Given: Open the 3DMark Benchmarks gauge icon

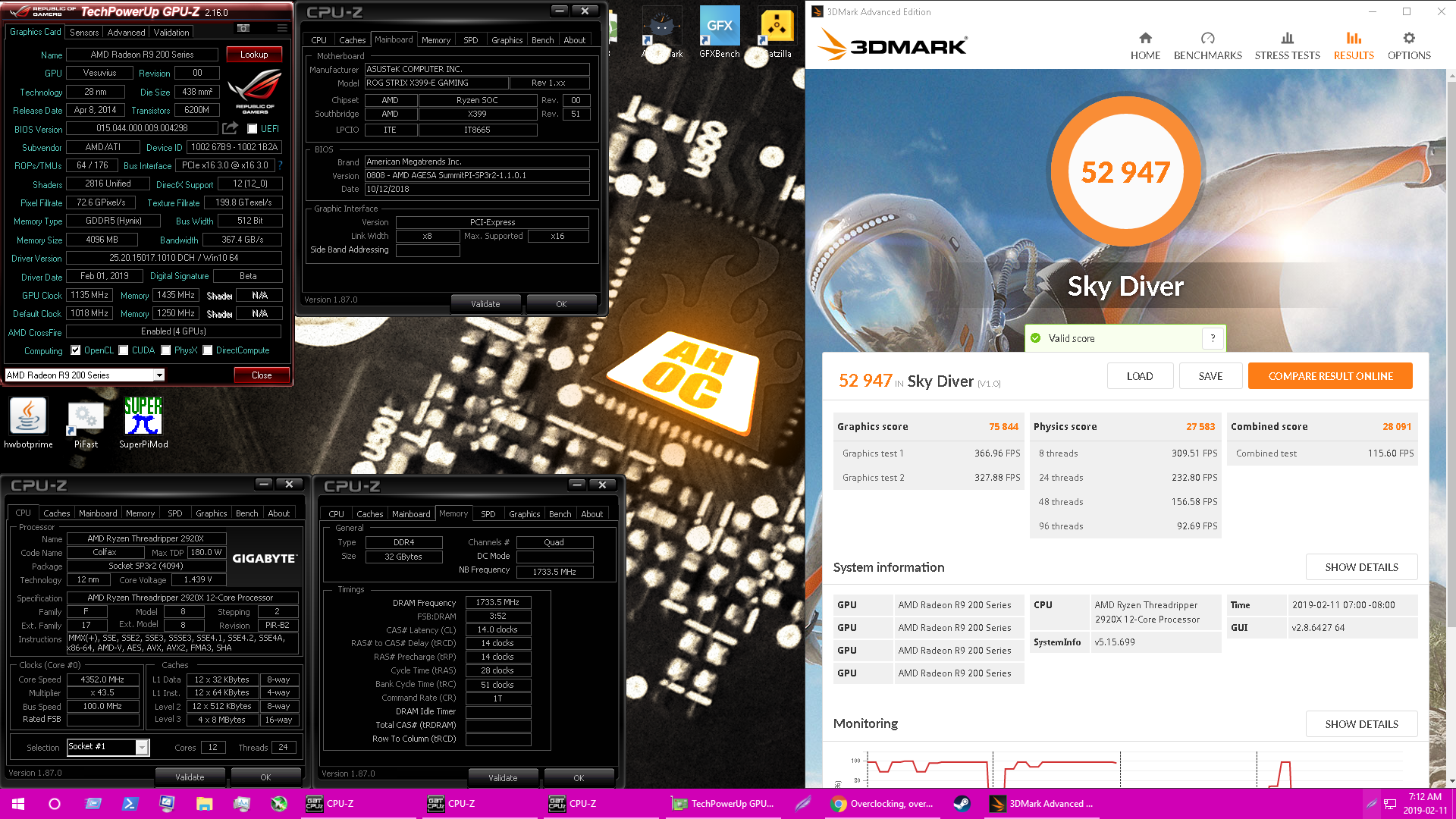Looking at the screenshot, I should (1208, 38).
